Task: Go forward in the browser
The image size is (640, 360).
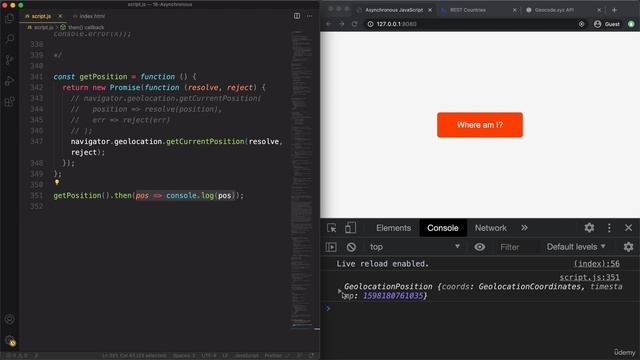Action: point(342,24)
